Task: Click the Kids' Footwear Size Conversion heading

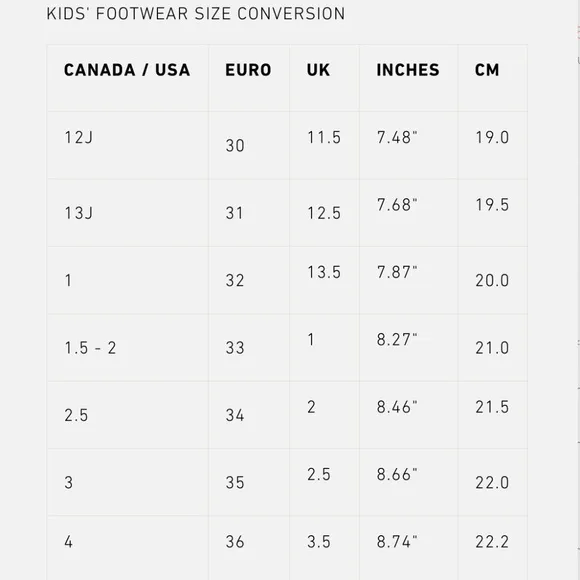Action: 196,14
